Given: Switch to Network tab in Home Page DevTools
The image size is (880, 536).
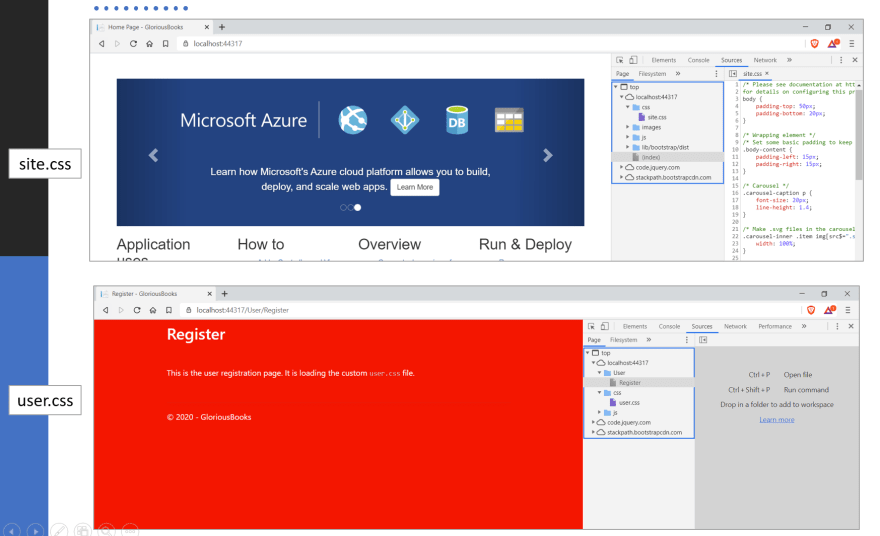Looking at the screenshot, I should [765, 60].
